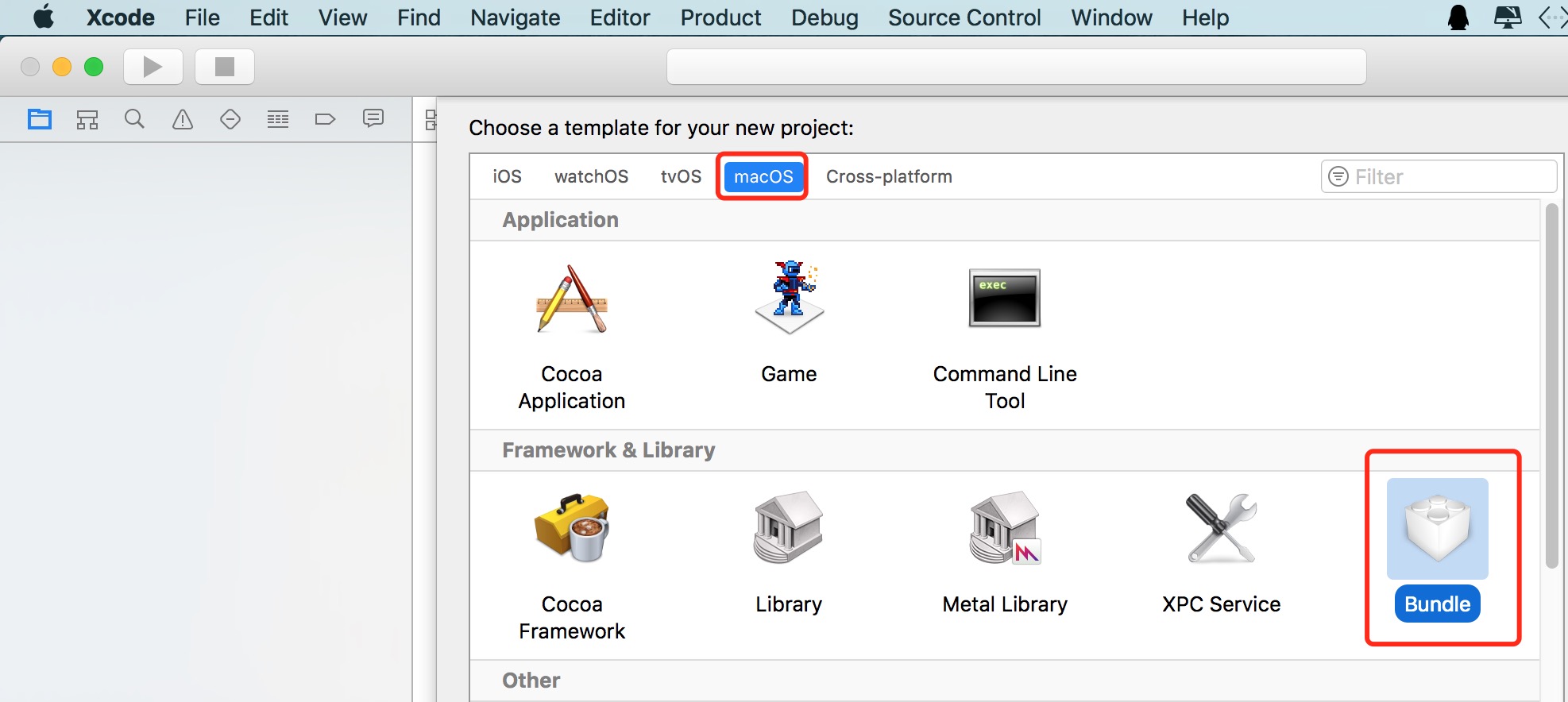Switch to the Cross-platform tab
Viewport: 1568px width, 702px height.
[889, 176]
